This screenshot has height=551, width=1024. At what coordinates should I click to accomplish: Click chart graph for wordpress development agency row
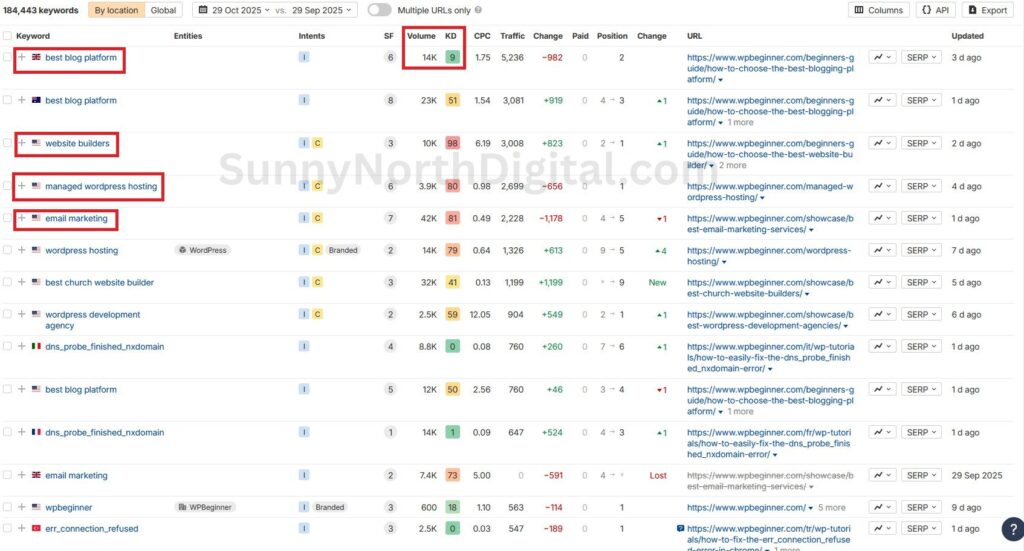point(882,314)
